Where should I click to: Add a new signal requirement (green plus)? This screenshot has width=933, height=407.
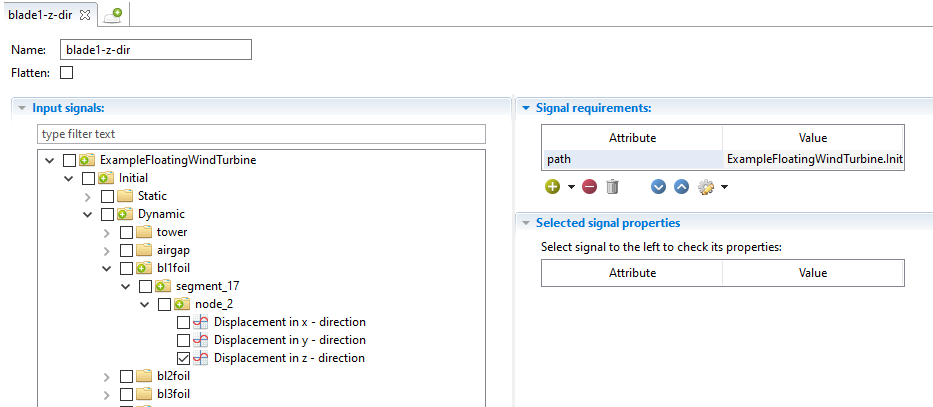click(x=552, y=187)
